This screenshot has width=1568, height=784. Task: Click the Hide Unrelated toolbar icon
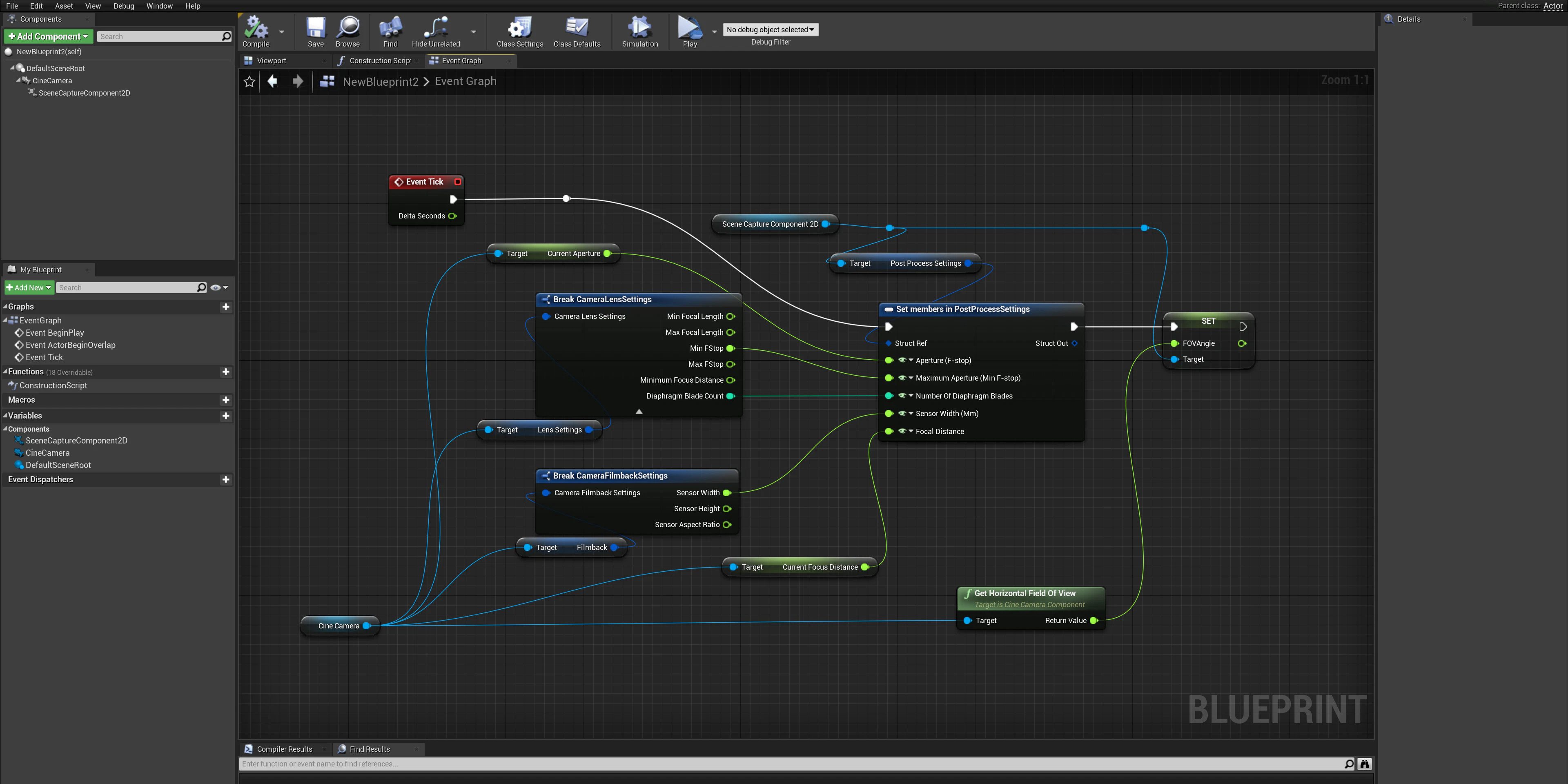pos(436,32)
